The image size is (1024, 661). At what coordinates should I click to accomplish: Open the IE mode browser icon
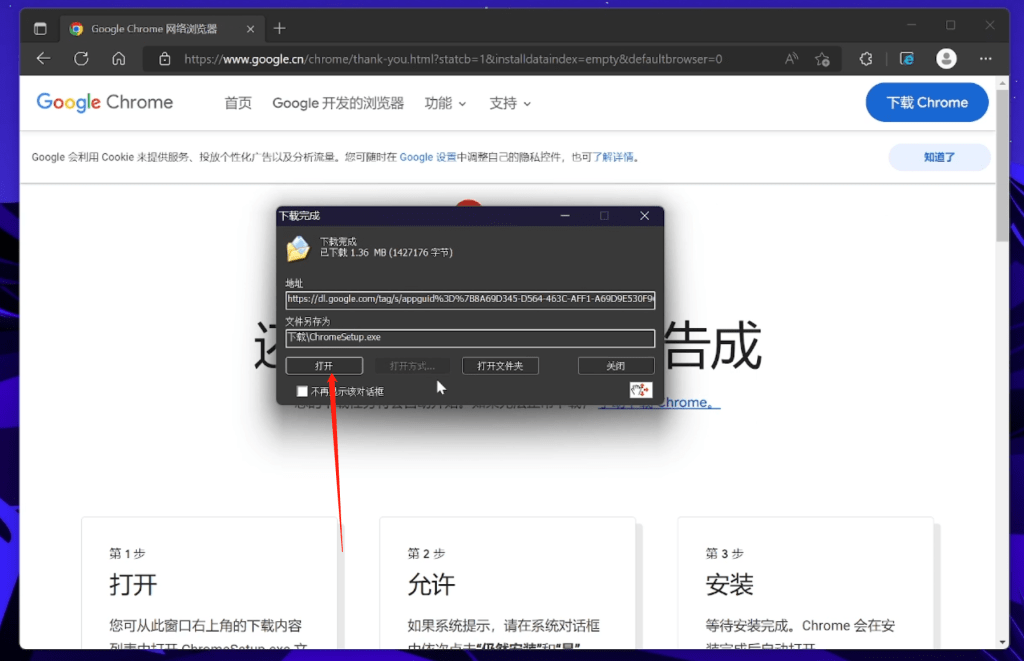click(906, 59)
